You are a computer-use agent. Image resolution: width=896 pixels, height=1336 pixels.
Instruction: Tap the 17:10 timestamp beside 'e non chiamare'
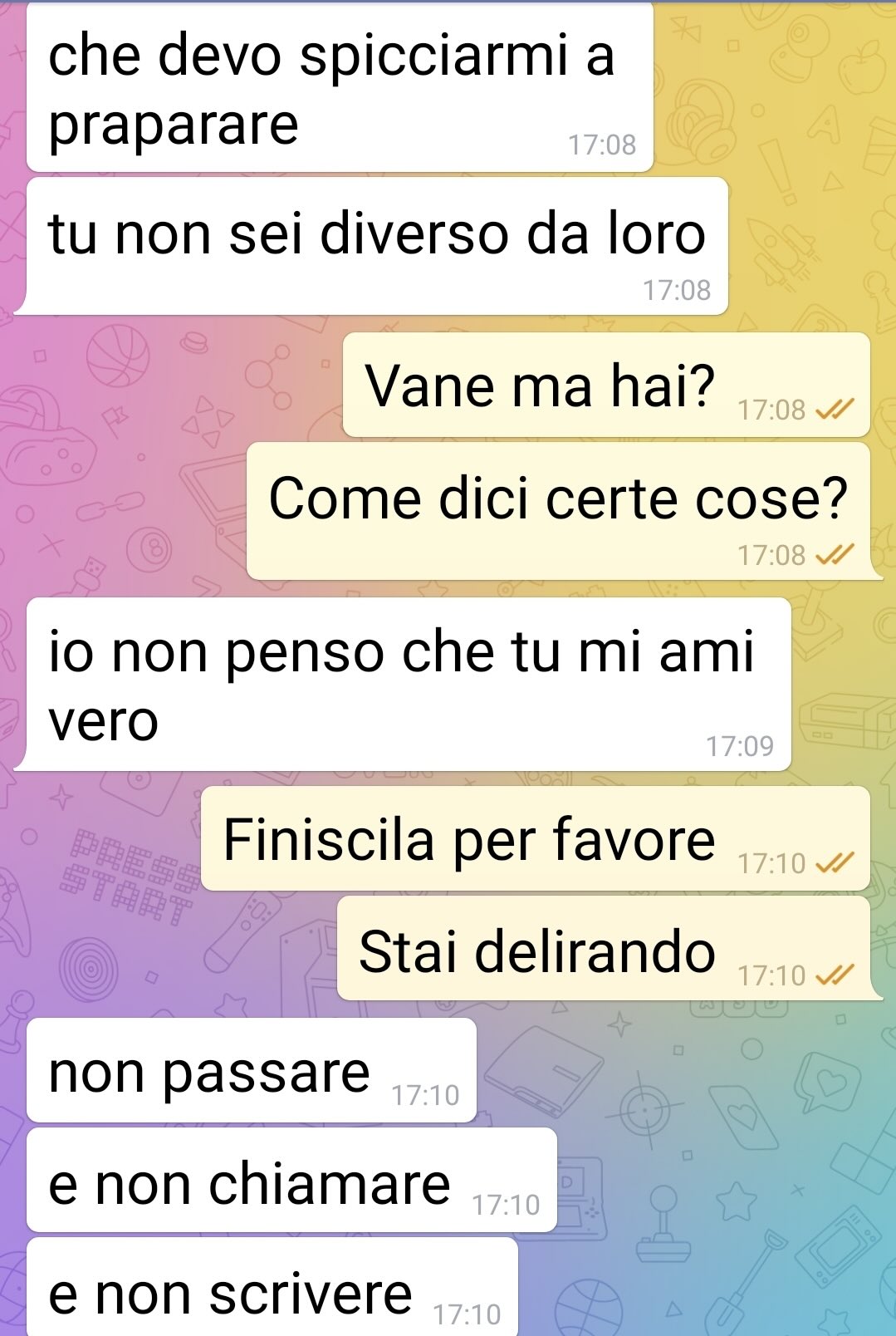[x=506, y=1205]
